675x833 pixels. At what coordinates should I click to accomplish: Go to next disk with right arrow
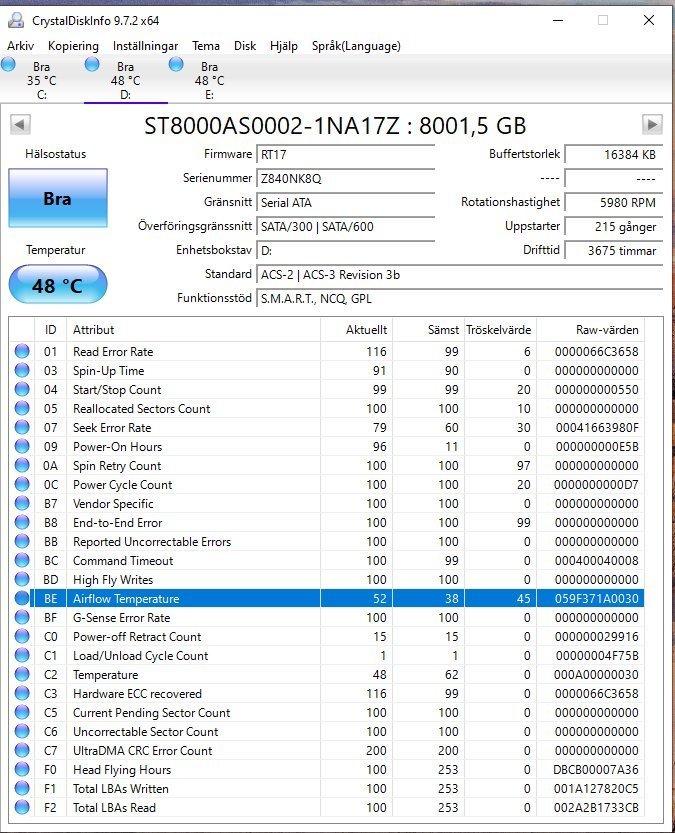pyautogui.click(x=652, y=125)
